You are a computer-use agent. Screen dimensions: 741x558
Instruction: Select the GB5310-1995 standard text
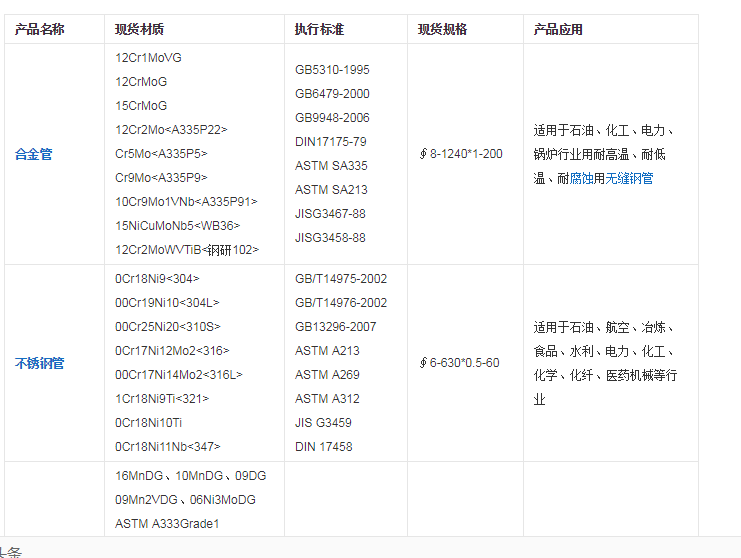tap(332, 70)
